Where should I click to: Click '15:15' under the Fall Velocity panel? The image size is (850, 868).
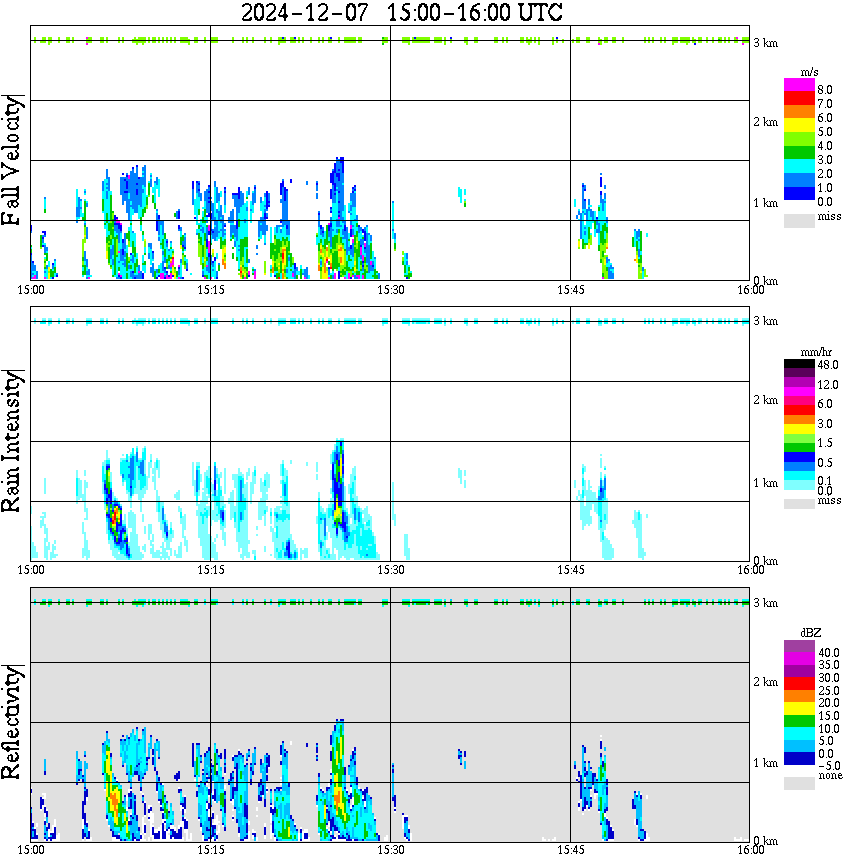pos(210,290)
